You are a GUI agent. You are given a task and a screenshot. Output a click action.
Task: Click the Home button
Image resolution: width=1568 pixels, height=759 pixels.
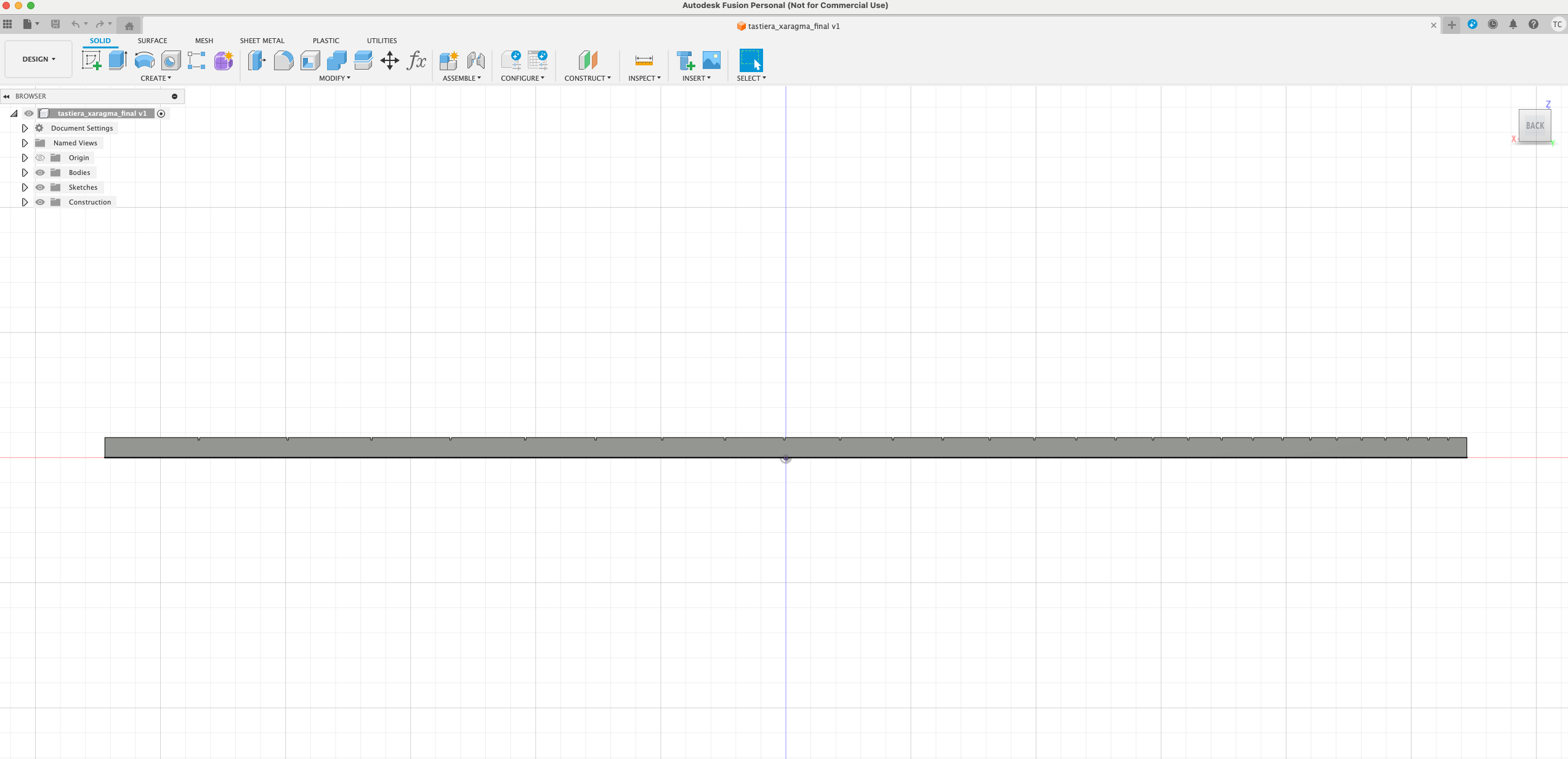pyautogui.click(x=129, y=26)
